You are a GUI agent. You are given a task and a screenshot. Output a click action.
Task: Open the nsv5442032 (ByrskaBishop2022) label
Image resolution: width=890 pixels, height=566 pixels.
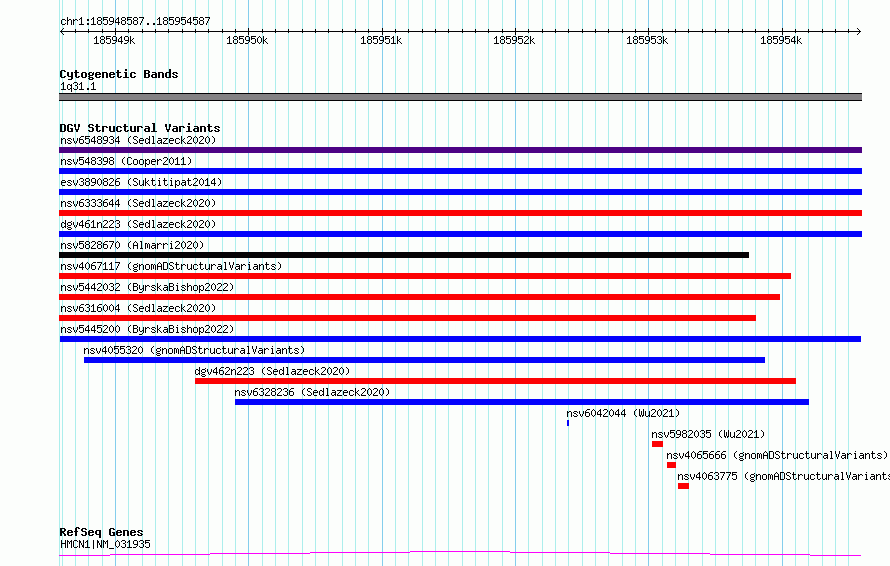click(147, 287)
